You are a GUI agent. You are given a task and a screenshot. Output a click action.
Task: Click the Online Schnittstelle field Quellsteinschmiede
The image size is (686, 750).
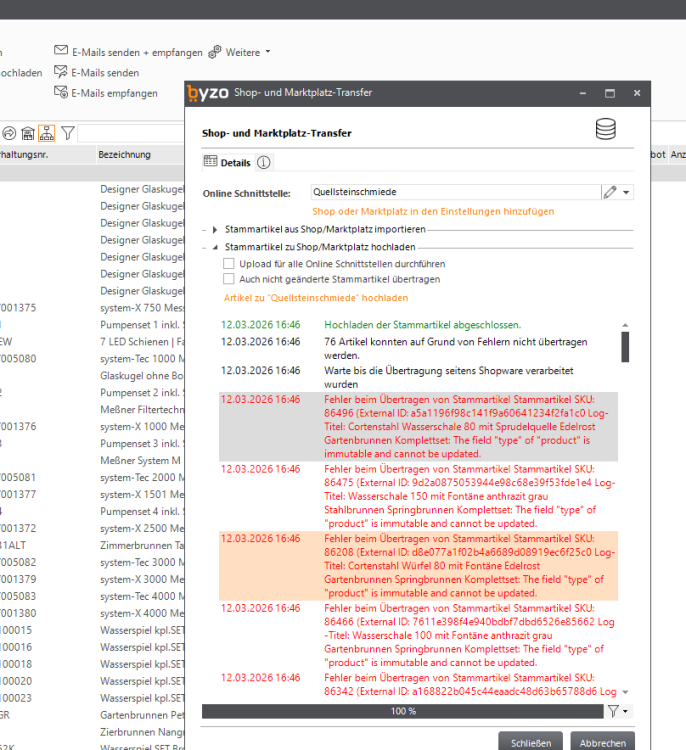tap(455, 192)
